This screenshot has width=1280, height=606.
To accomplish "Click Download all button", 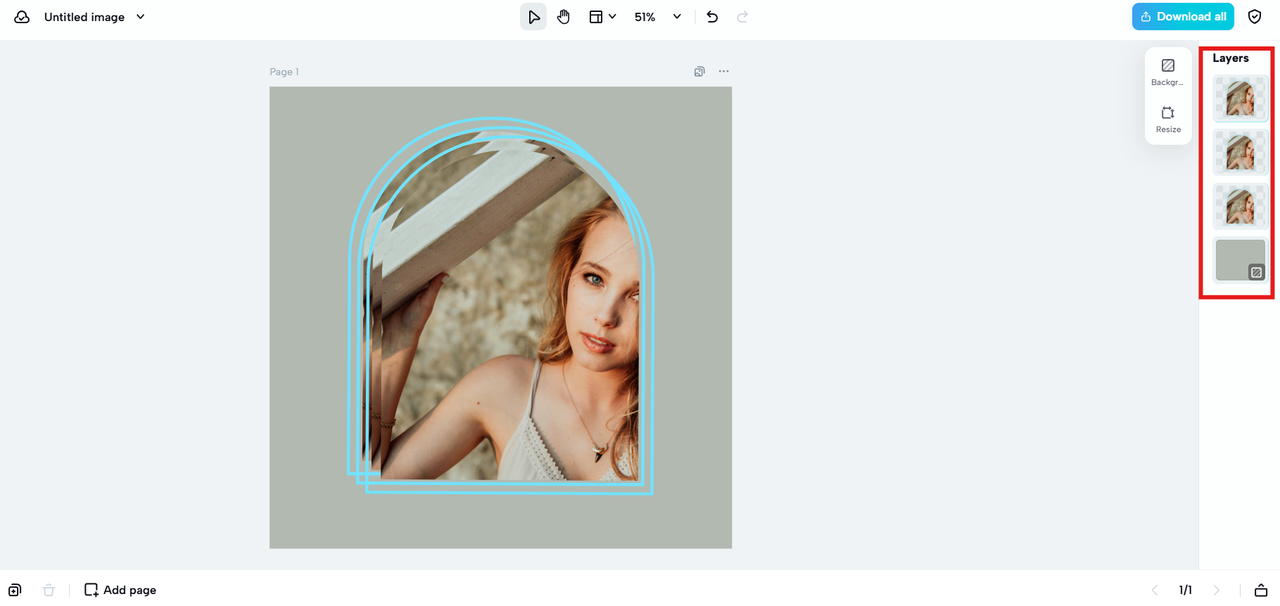I will click(x=1183, y=17).
